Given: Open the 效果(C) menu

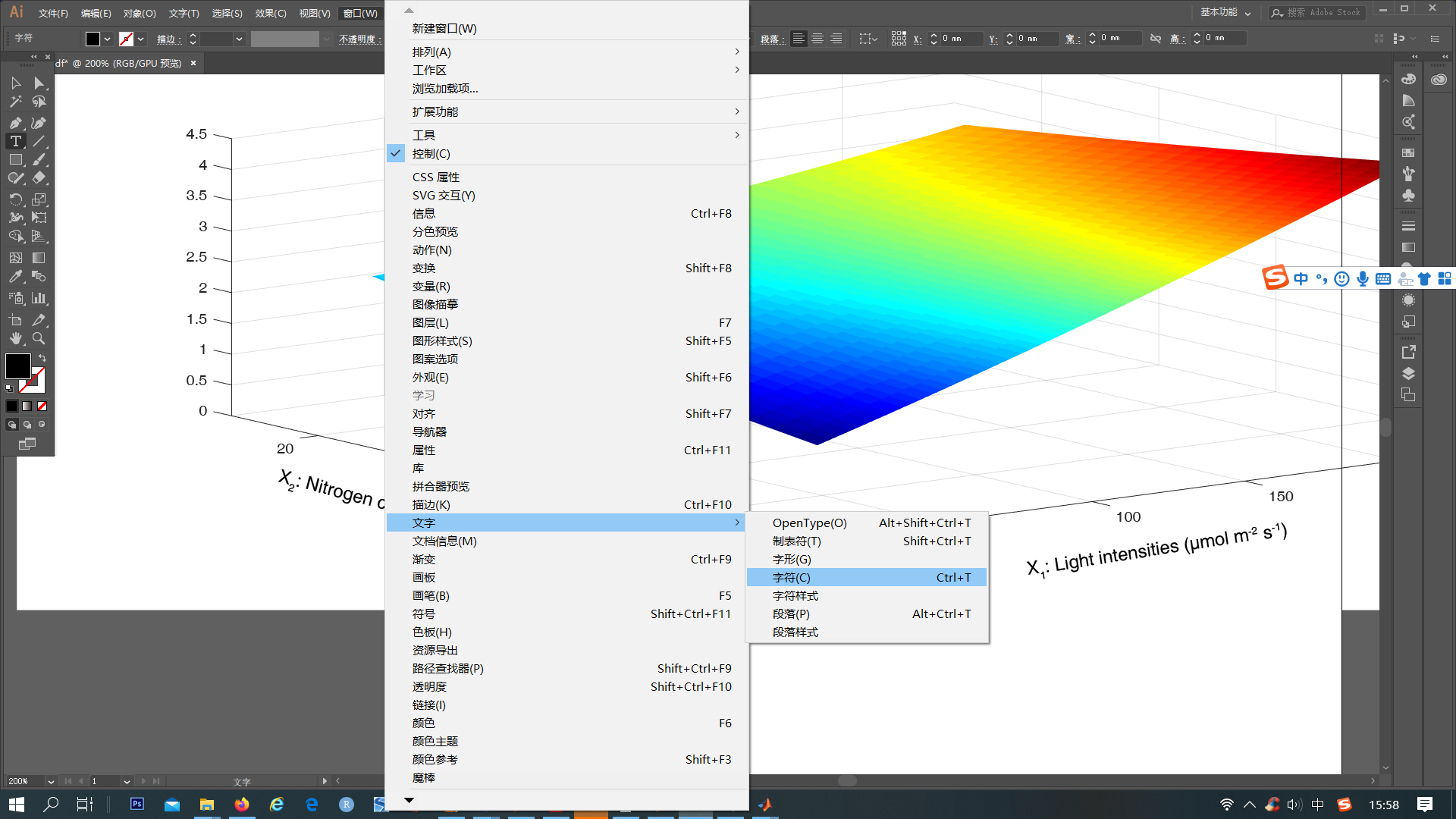Looking at the screenshot, I should 270,13.
